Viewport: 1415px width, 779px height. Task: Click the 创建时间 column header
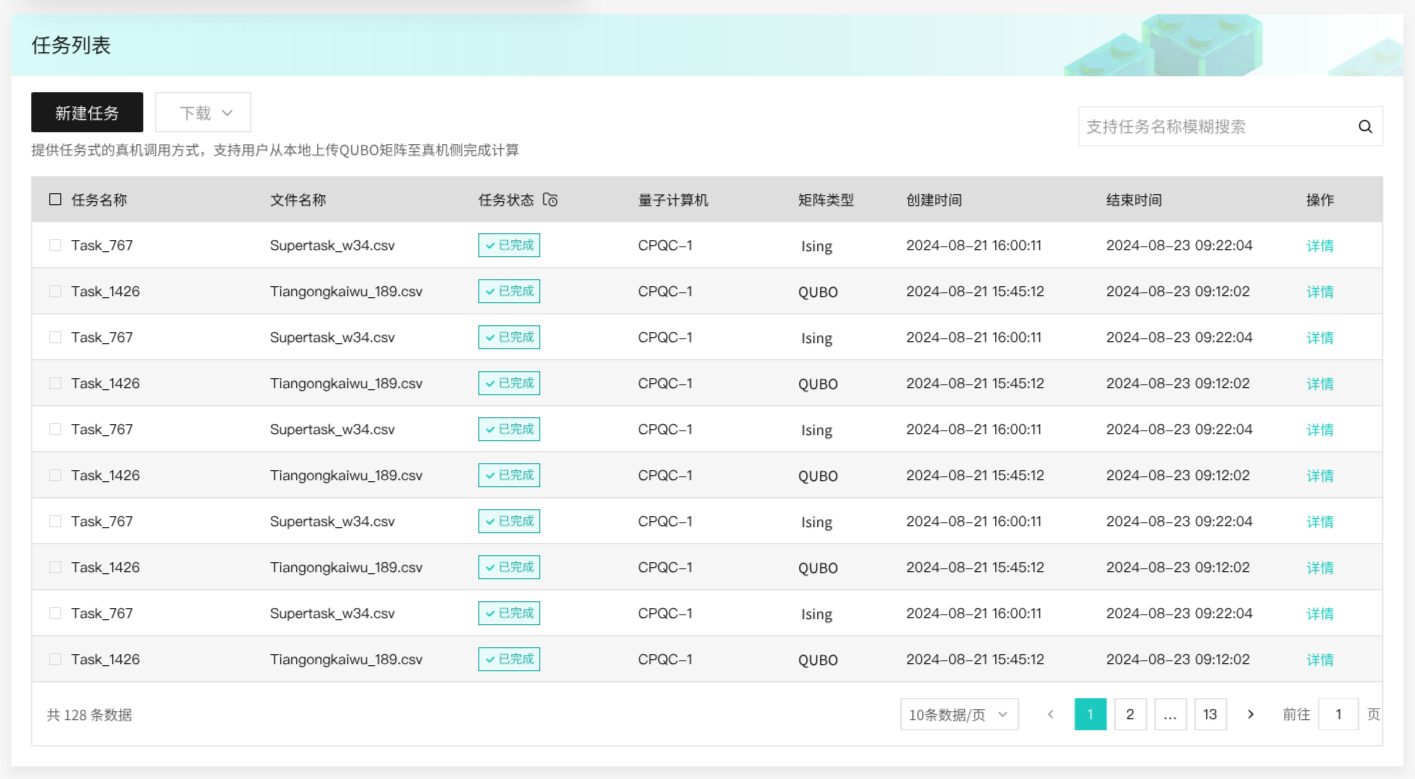(934, 200)
